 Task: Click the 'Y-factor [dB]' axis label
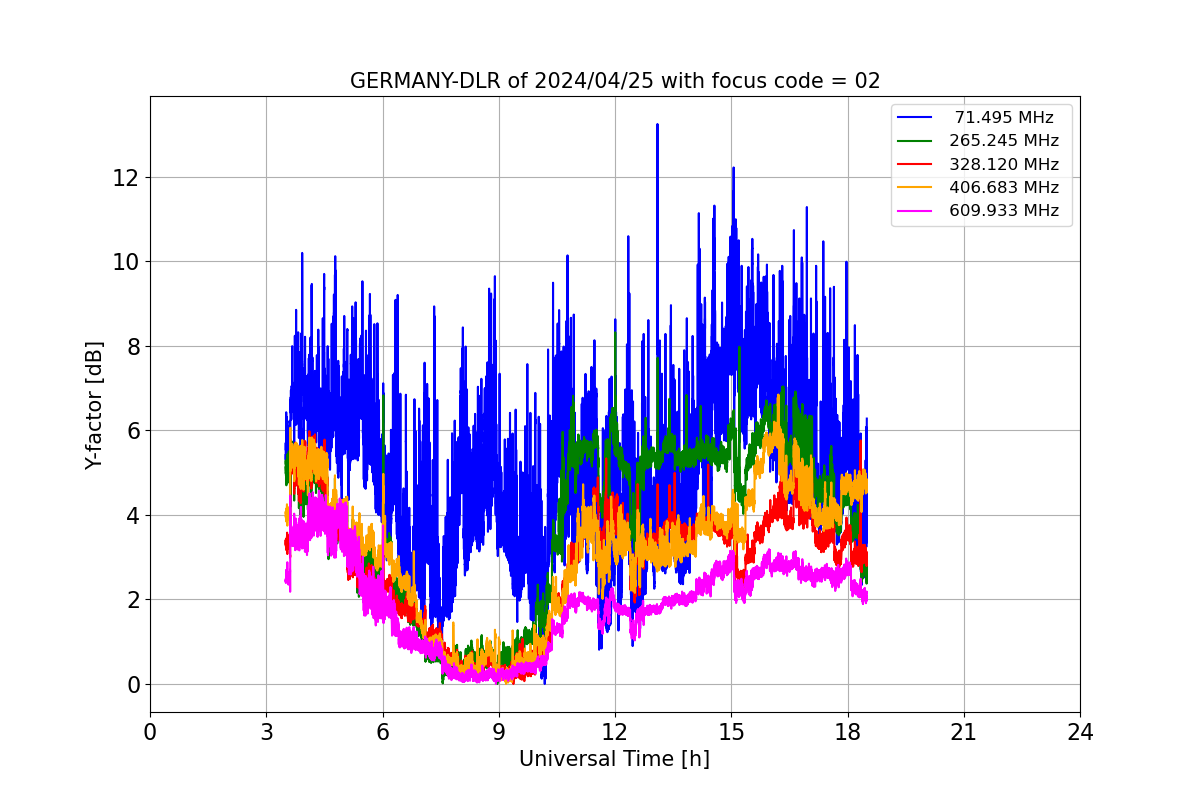pos(94,405)
